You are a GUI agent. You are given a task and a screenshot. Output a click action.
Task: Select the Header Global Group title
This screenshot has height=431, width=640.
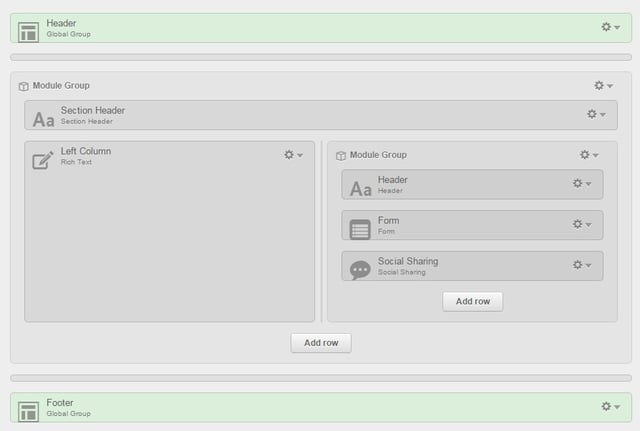pyautogui.click(x=61, y=23)
